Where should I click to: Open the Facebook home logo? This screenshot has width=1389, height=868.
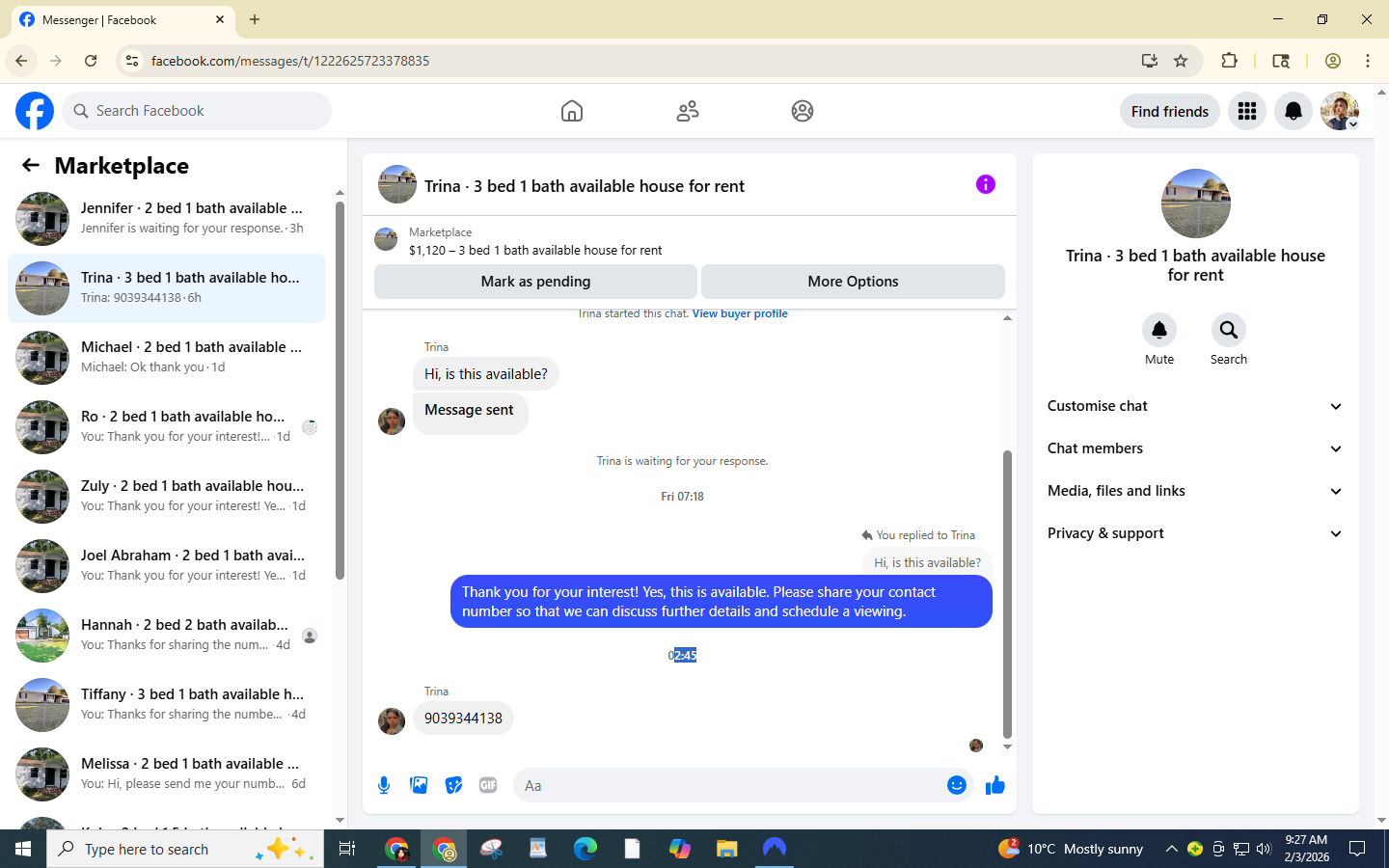coord(35,111)
